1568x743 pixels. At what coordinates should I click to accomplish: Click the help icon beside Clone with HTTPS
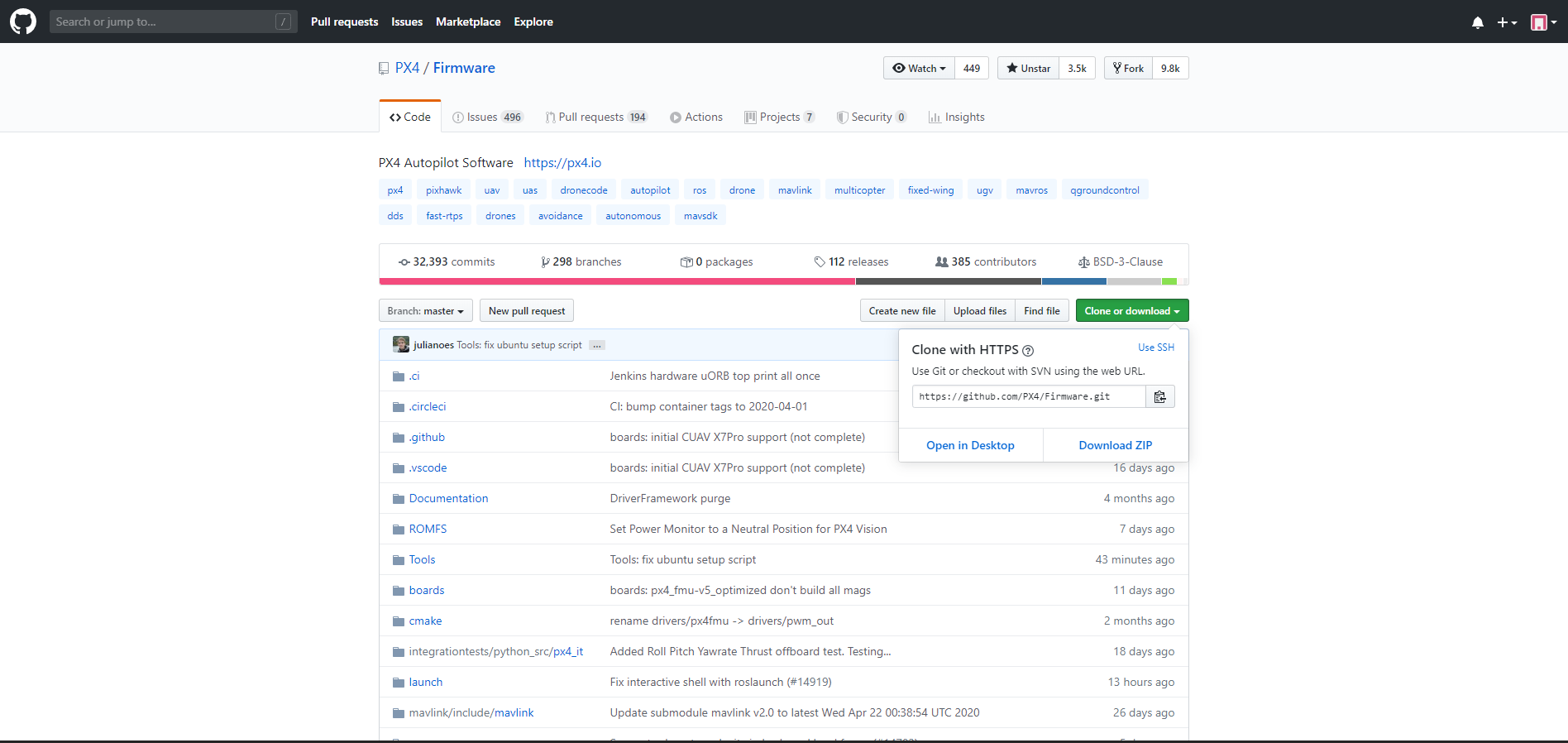point(1028,351)
